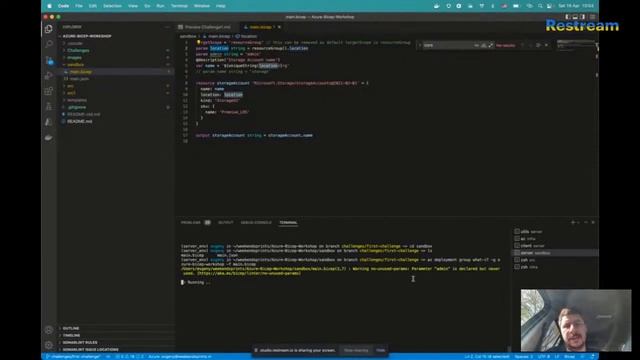Open the Extensions view
640x360 pixels.
coord(49,91)
